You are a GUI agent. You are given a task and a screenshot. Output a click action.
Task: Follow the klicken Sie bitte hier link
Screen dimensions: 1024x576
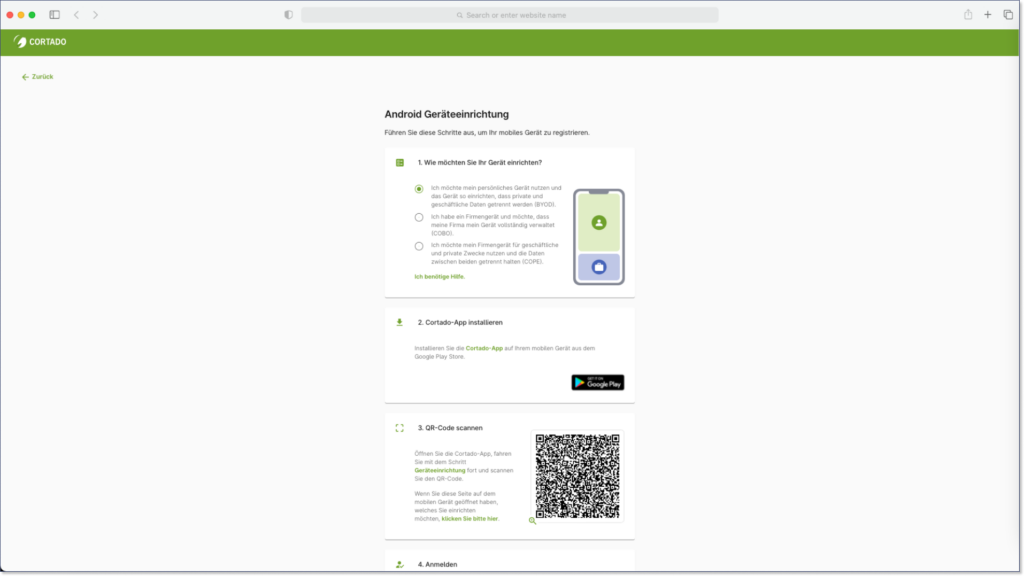(470, 519)
